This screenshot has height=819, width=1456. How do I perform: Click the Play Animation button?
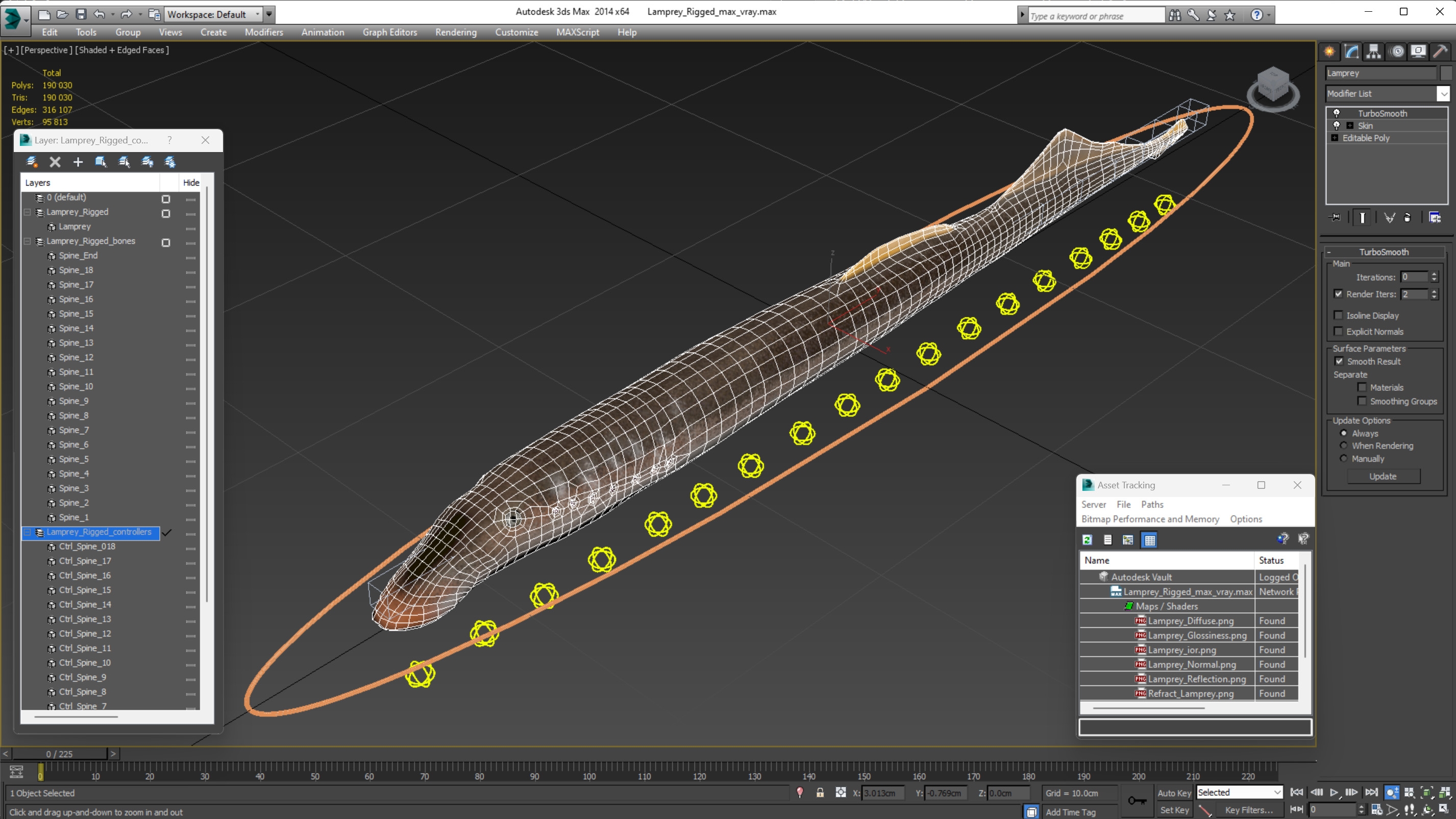1334,792
